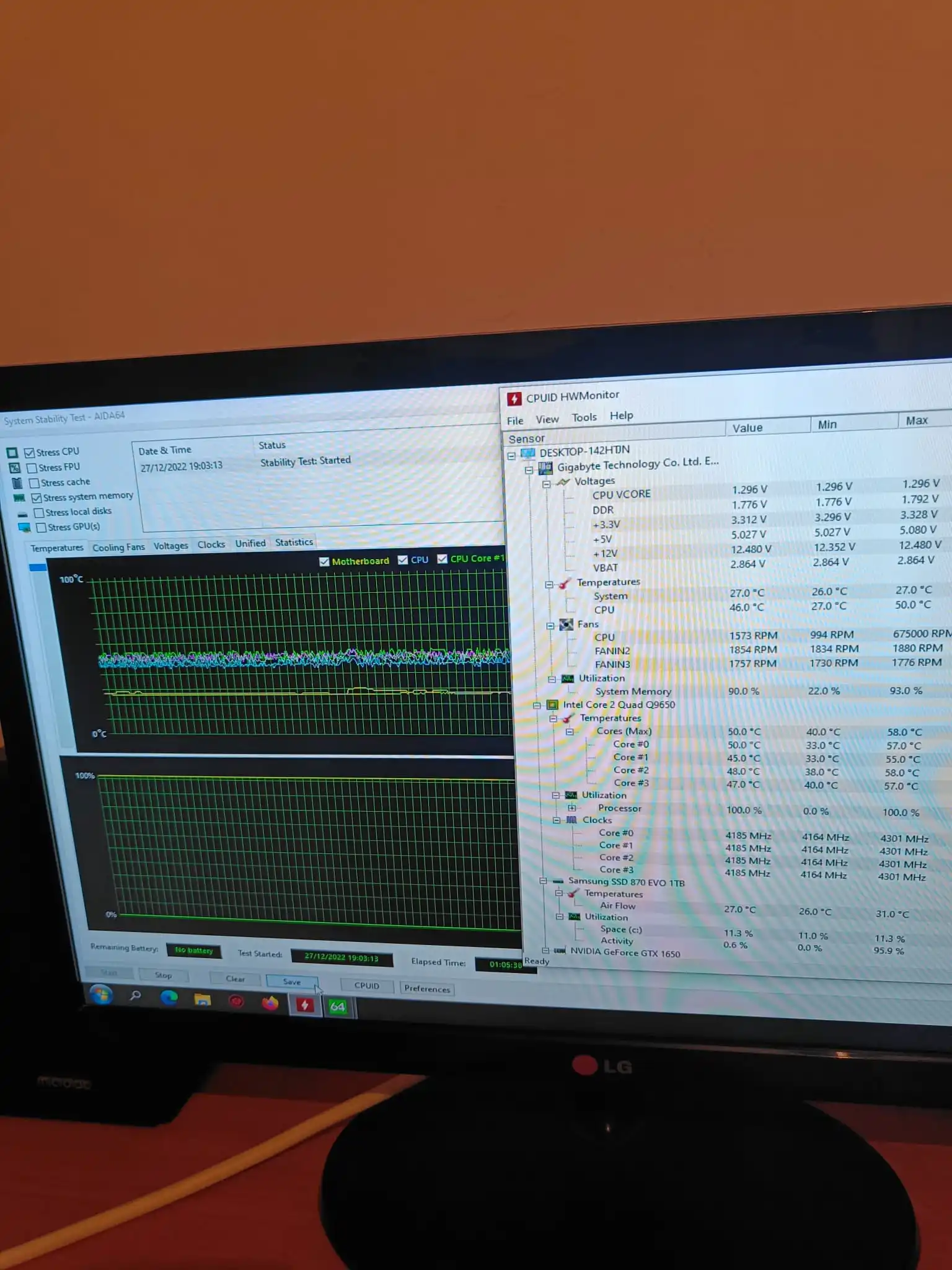Collapse the Gigabyte Technology node

point(529,470)
